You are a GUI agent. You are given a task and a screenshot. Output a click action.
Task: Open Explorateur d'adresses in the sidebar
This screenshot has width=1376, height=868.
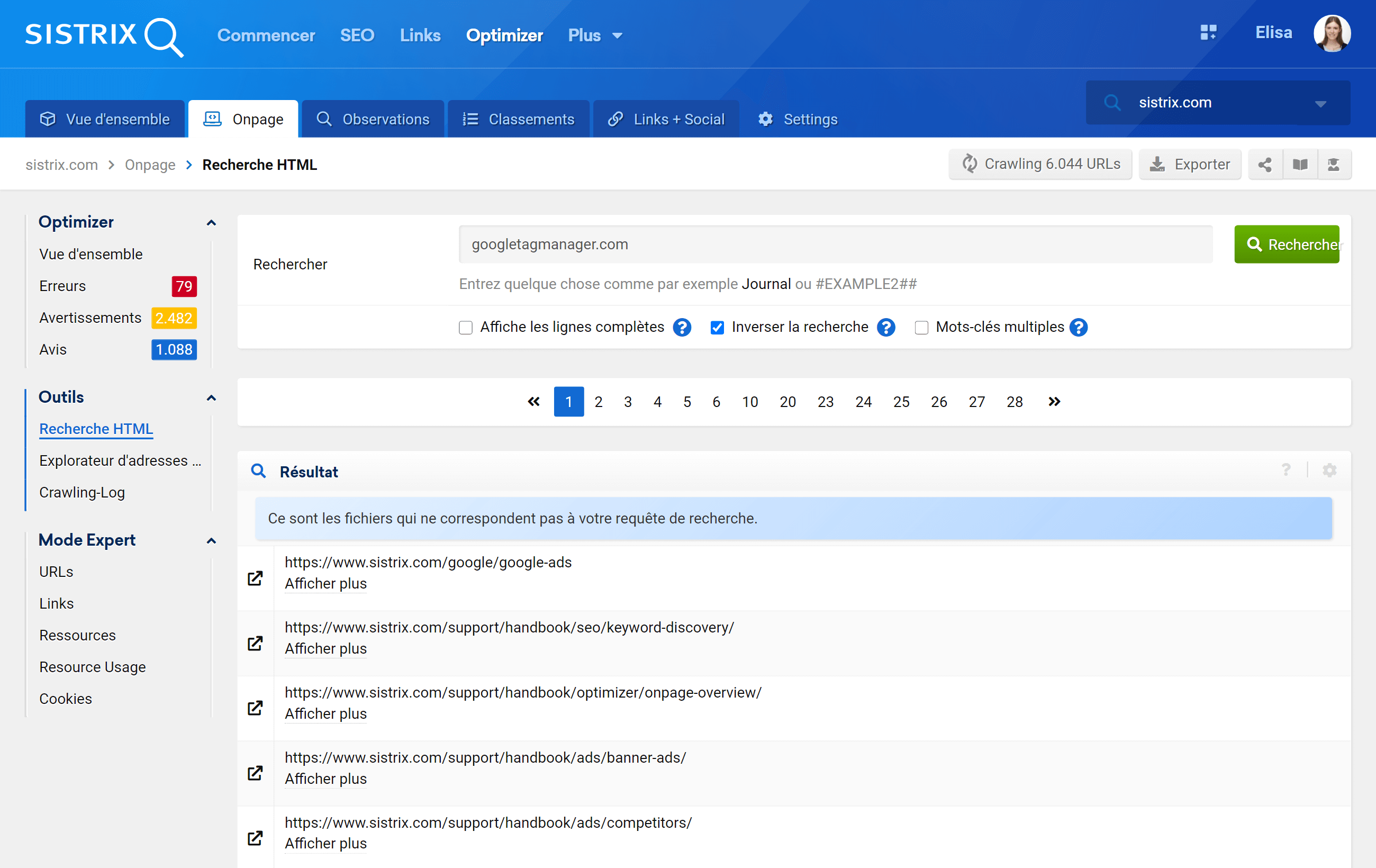tap(120, 460)
